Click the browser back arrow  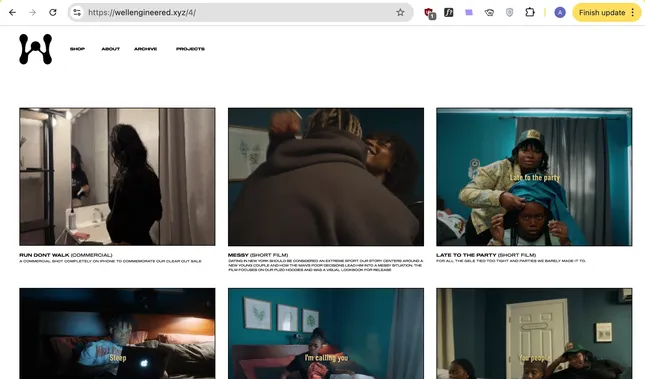(12, 12)
